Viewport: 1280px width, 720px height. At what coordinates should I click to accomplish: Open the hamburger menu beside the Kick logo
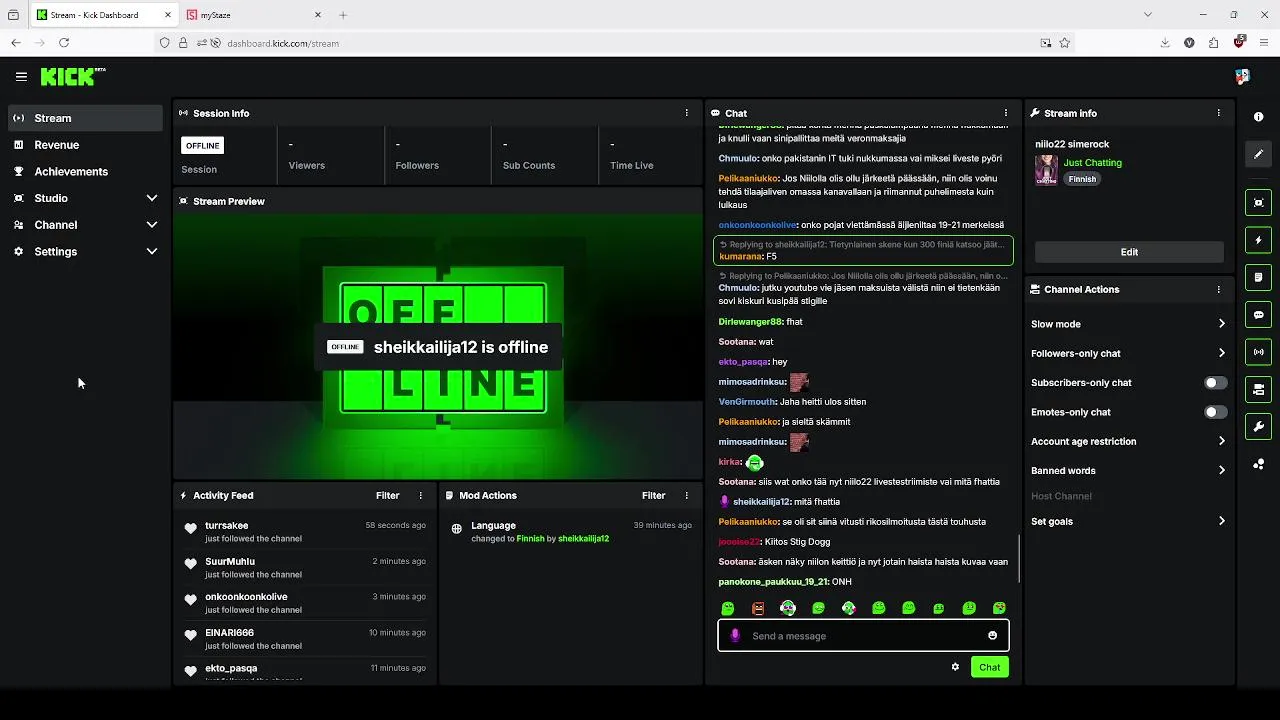click(21, 76)
